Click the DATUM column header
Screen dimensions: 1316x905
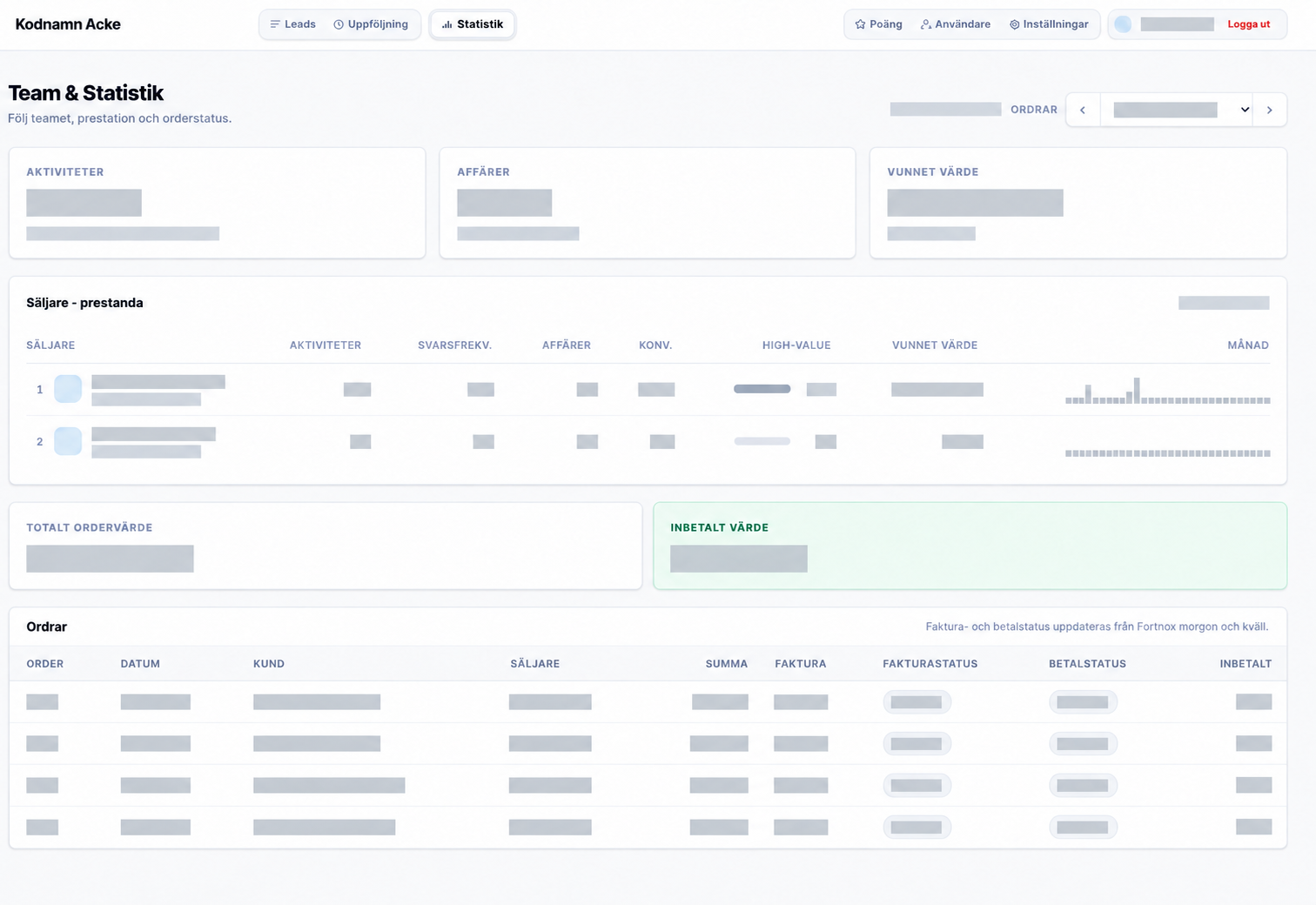pos(140,663)
